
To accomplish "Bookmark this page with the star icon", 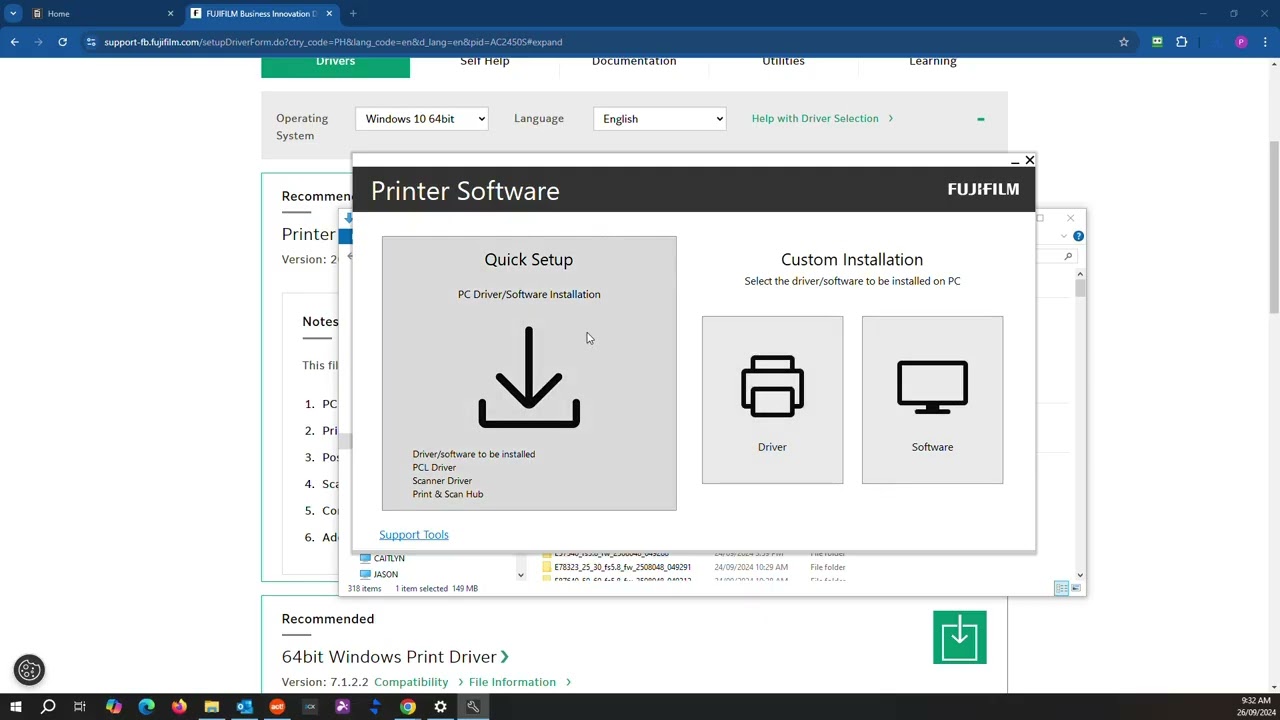I will click(1124, 42).
